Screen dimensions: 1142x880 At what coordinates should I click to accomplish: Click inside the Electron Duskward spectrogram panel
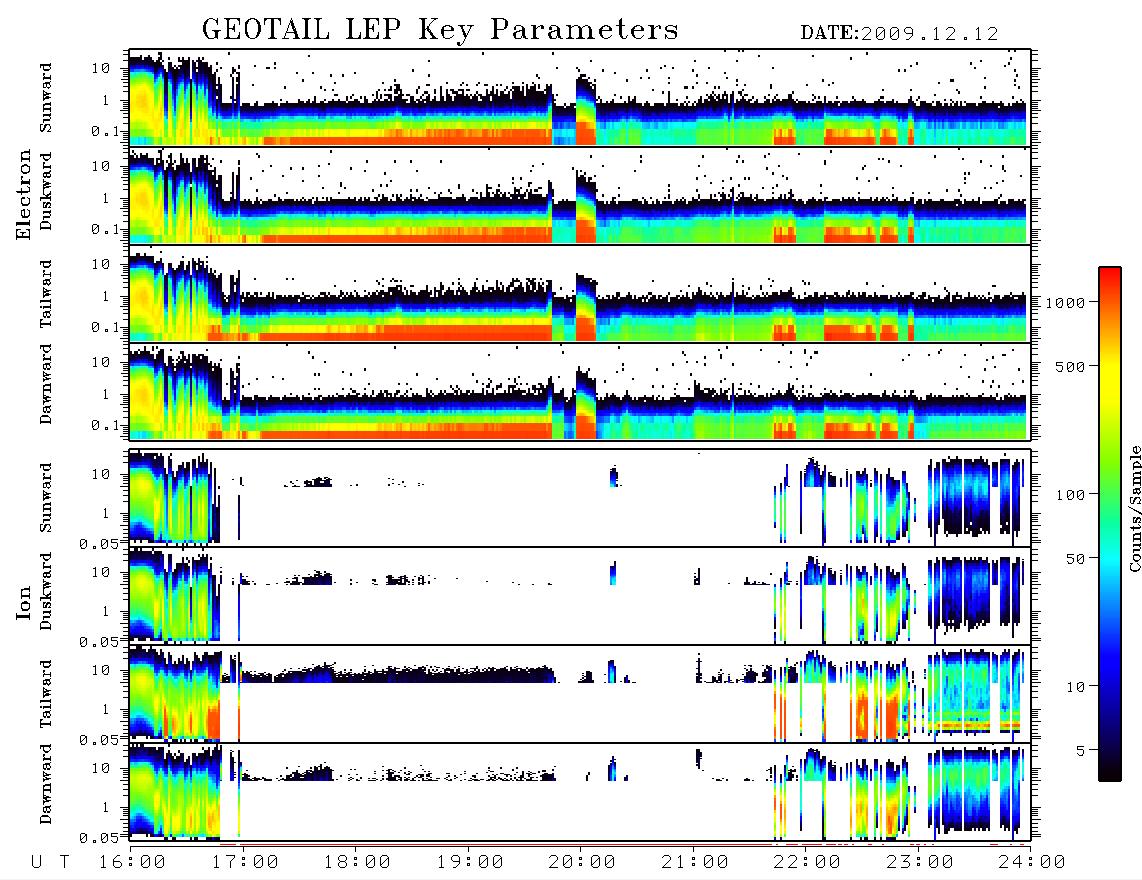(580, 195)
